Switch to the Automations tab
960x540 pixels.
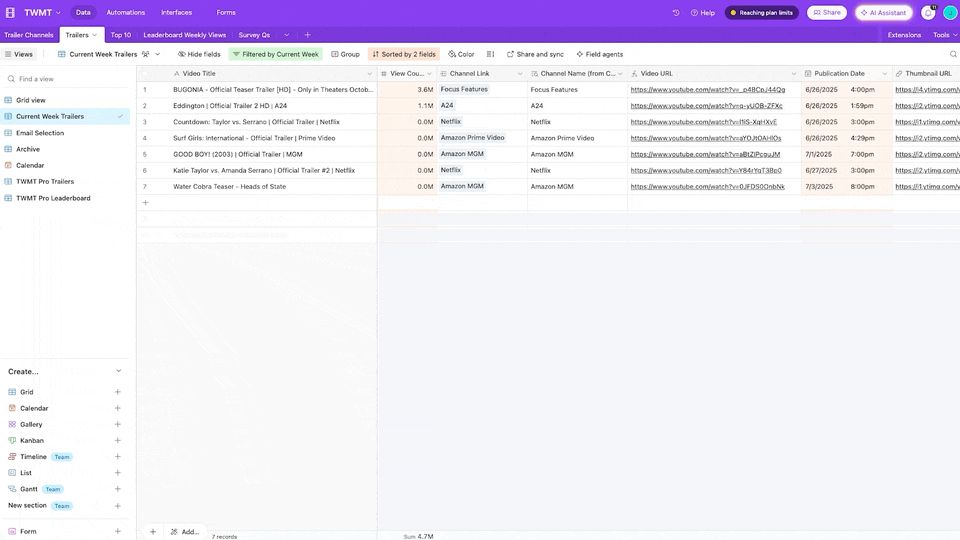[126, 12]
